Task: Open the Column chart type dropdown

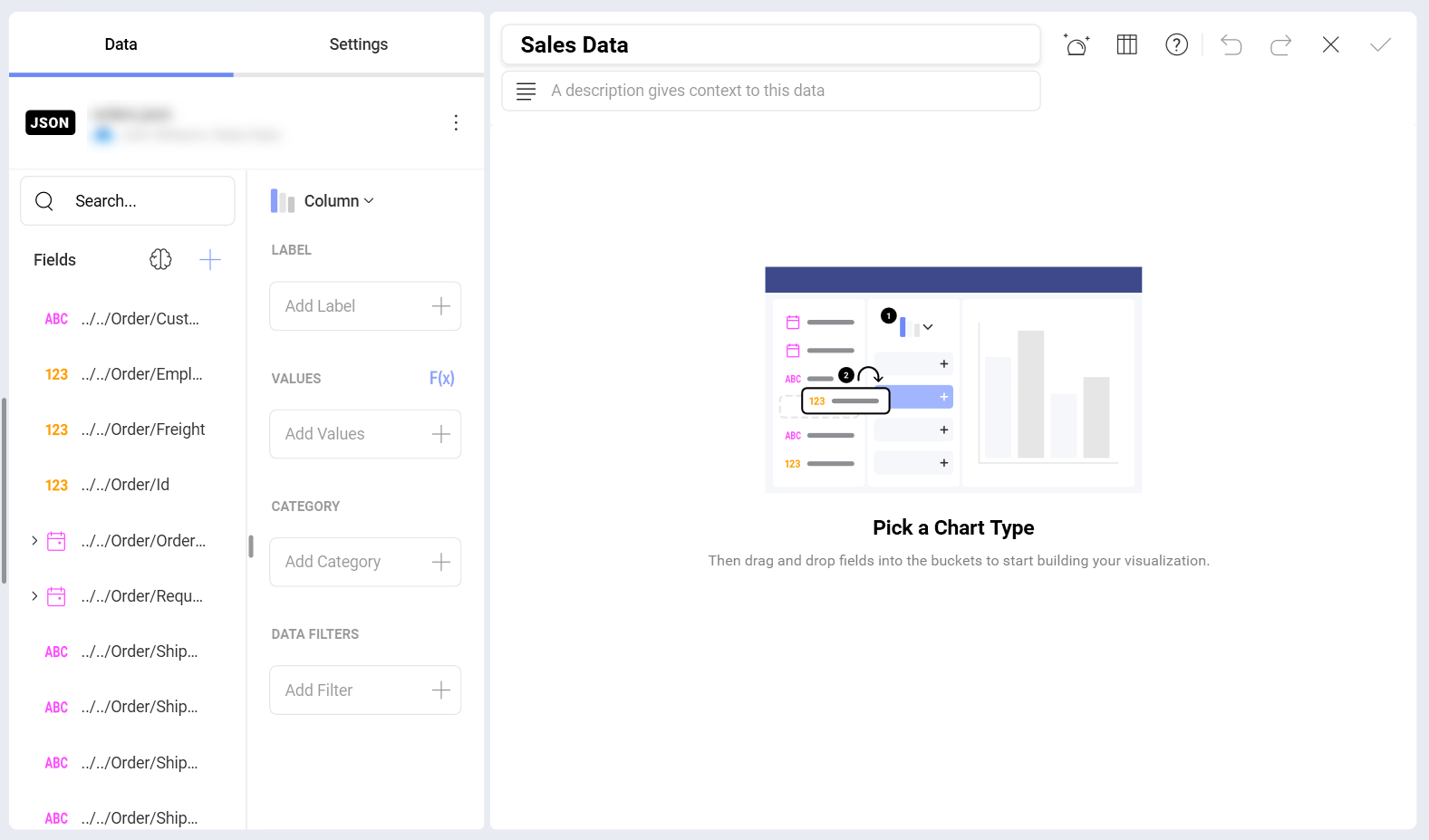Action: point(323,201)
